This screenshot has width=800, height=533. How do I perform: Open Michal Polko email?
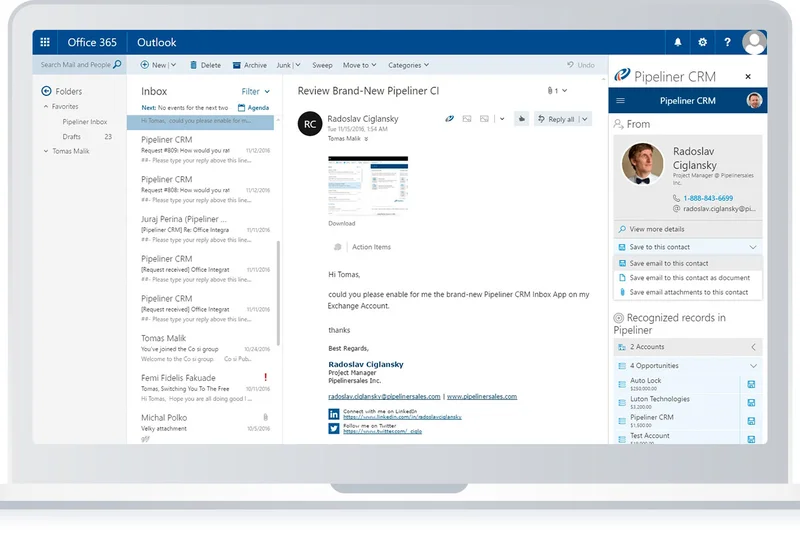coord(203,426)
